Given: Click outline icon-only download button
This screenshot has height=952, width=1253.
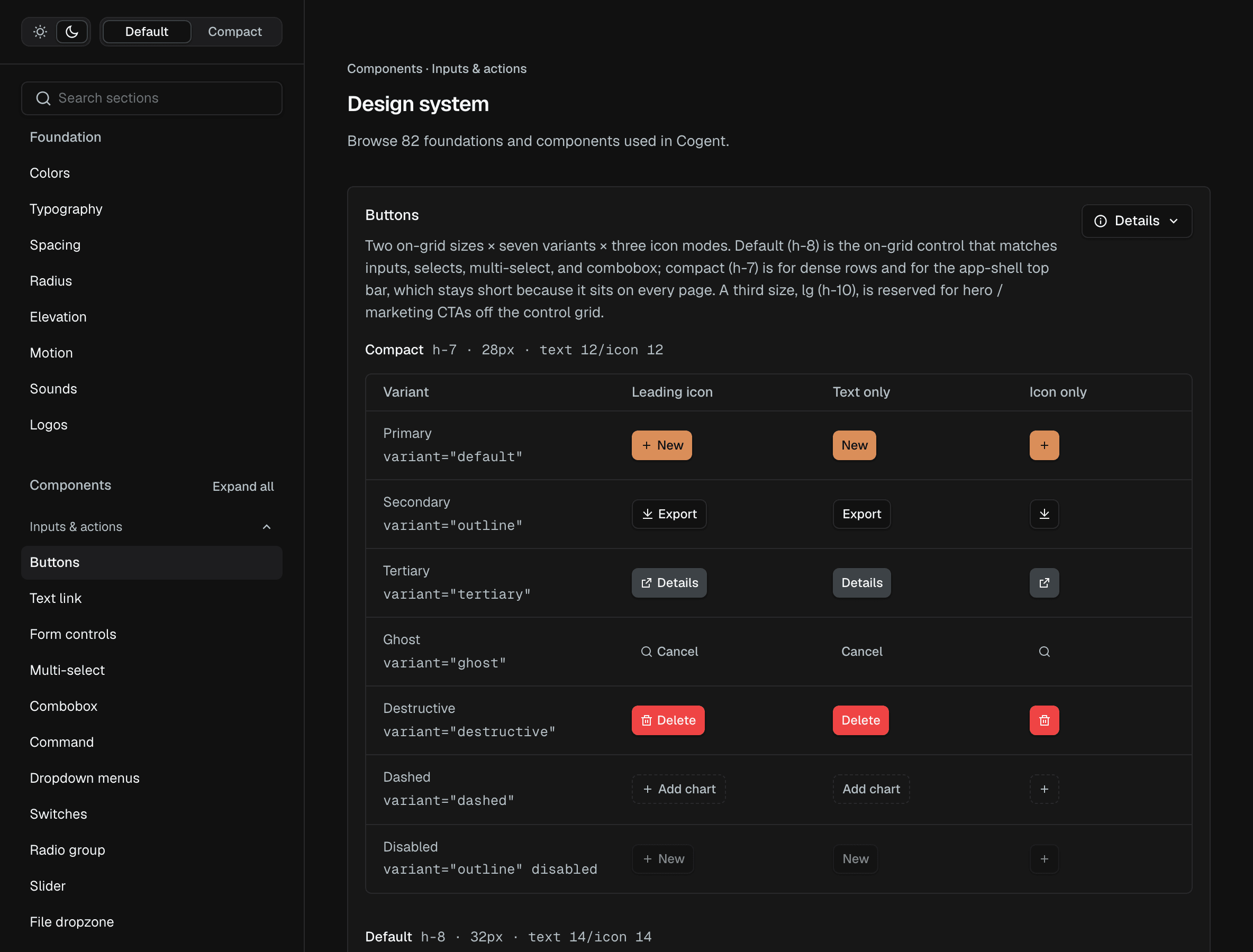Looking at the screenshot, I should coord(1044,514).
